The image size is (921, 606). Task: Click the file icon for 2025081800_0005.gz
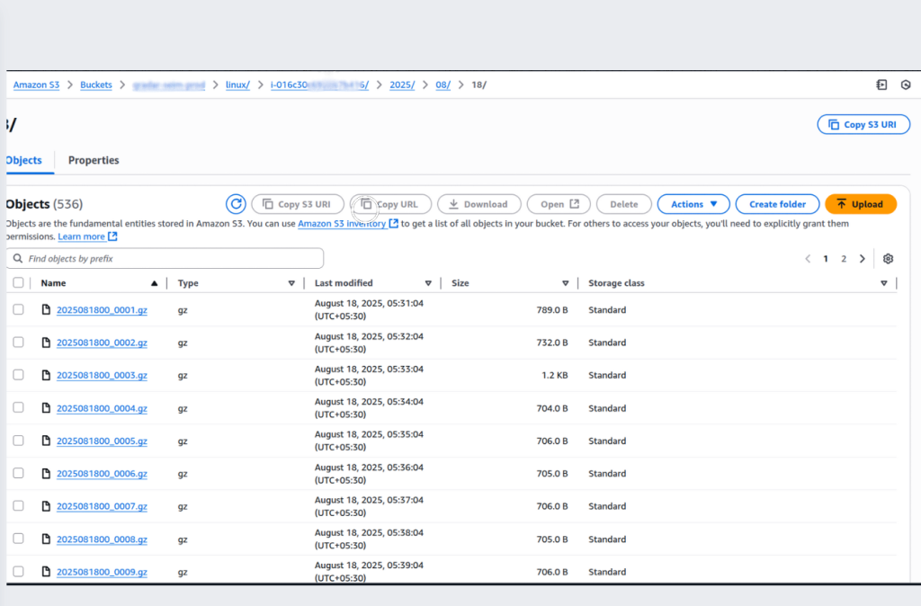pyautogui.click(x=46, y=440)
